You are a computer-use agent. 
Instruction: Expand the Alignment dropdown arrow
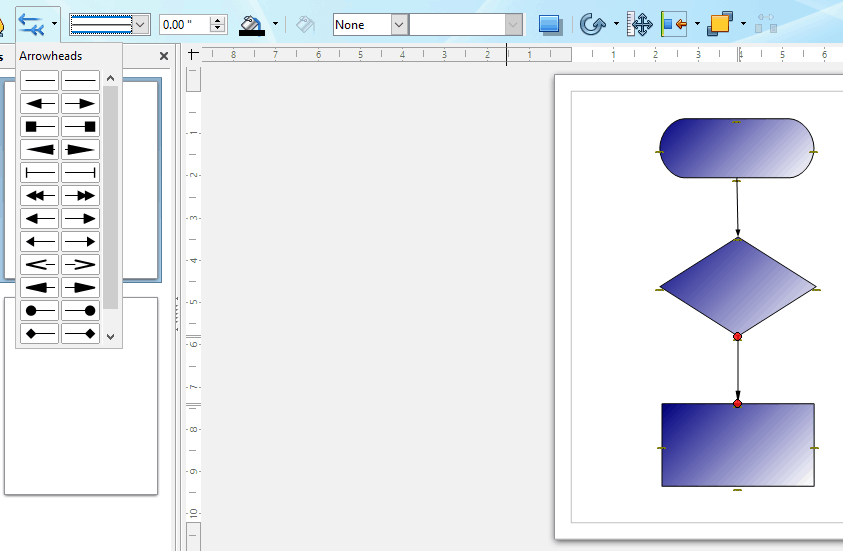click(x=697, y=24)
